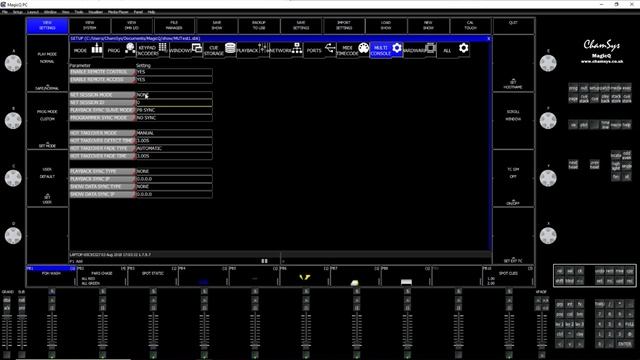Click encoder wheel C
This screenshot has height=360, width=640.
pyautogui.click(x=13, y=178)
